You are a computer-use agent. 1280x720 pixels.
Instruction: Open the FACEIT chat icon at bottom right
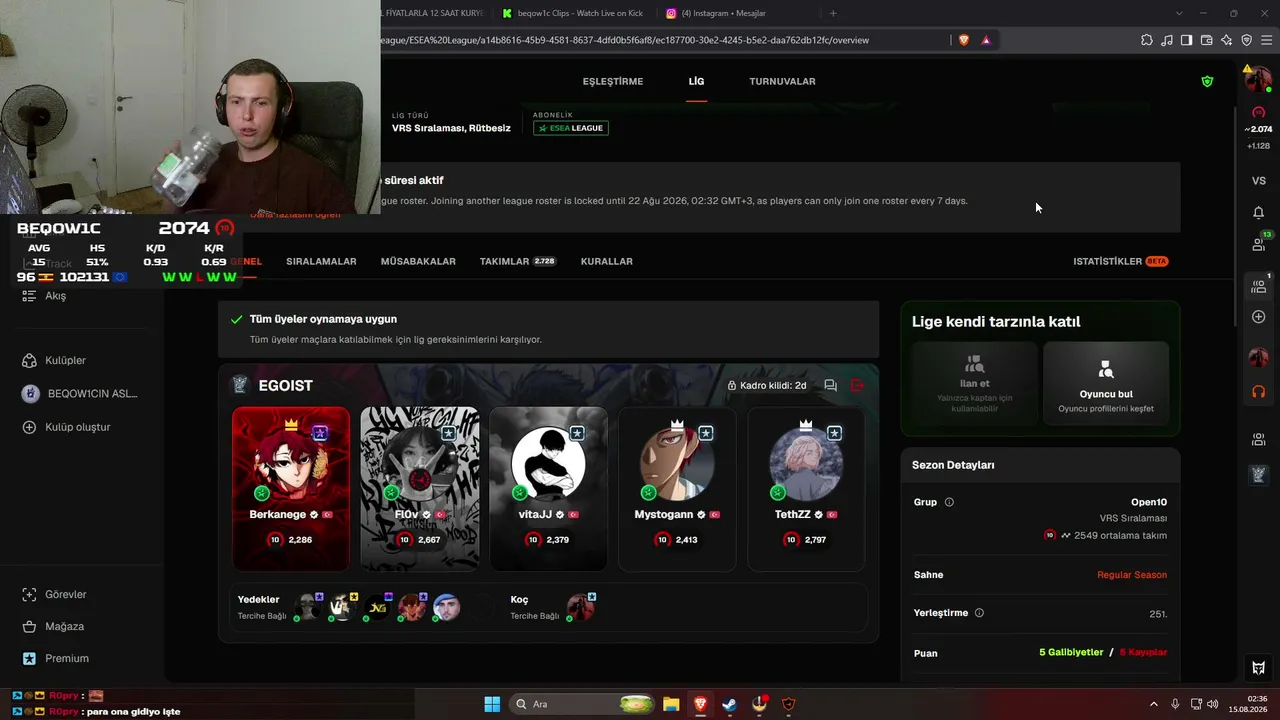point(1259,668)
